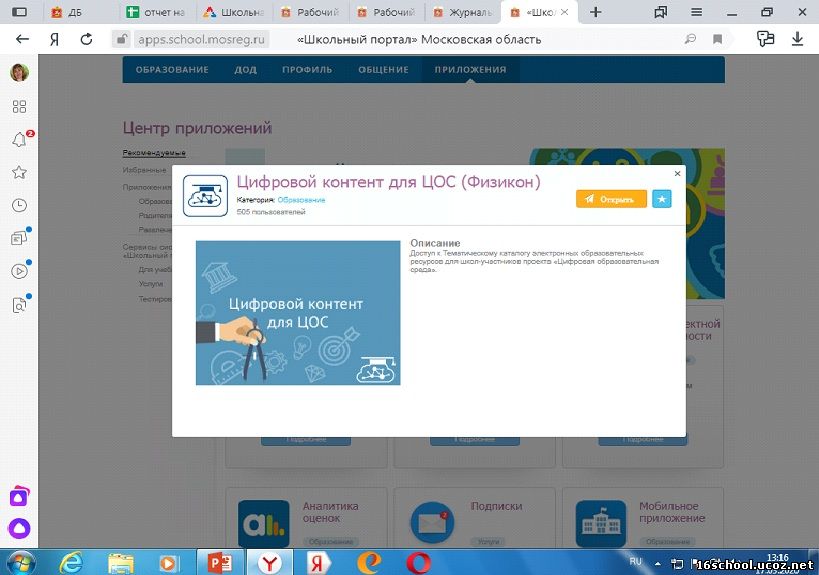The width and height of the screenshot is (819, 575).
Task: Open Yandex home via Я icon
Action: click(54, 39)
